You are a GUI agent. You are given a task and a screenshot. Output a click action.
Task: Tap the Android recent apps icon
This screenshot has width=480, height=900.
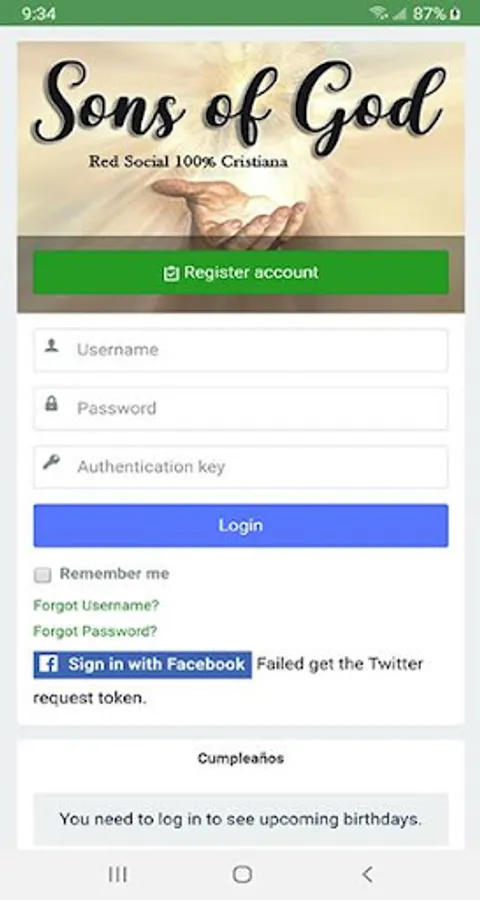point(118,874)
